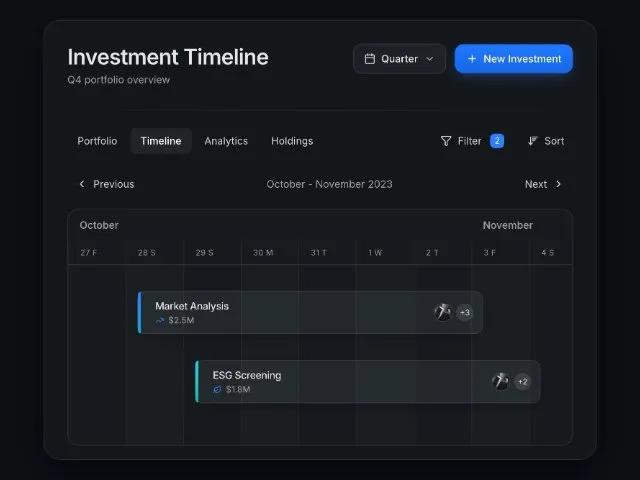Click the plus icon on New Investment
The height and width of the screenshot is (480, 640).
pos(472,59)
